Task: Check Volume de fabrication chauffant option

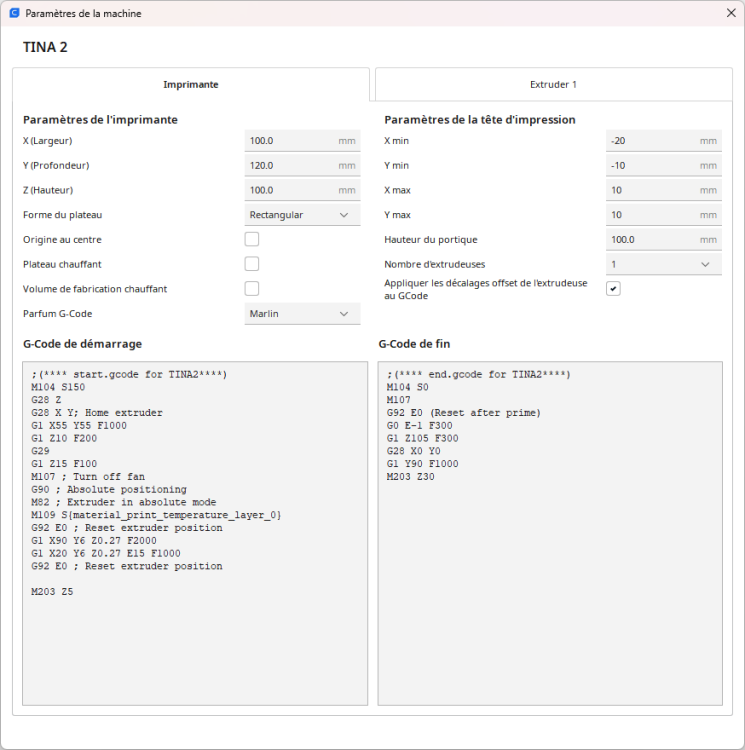Action: 252,289
